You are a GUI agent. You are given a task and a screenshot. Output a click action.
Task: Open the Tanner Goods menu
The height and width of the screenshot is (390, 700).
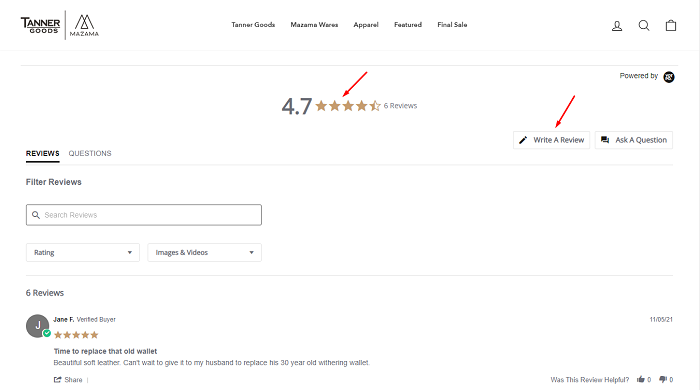(253, 25)
